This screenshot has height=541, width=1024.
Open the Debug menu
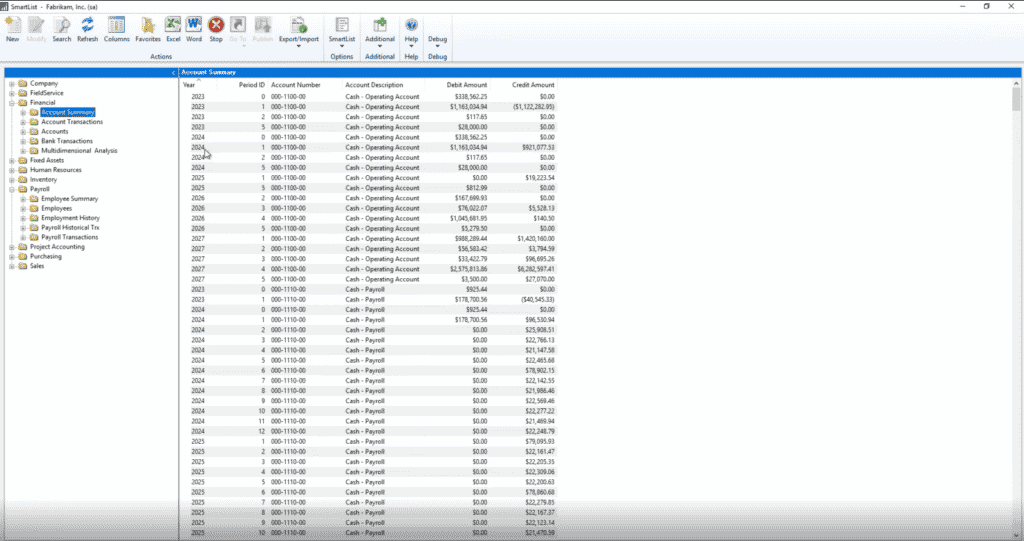(437, 30)
